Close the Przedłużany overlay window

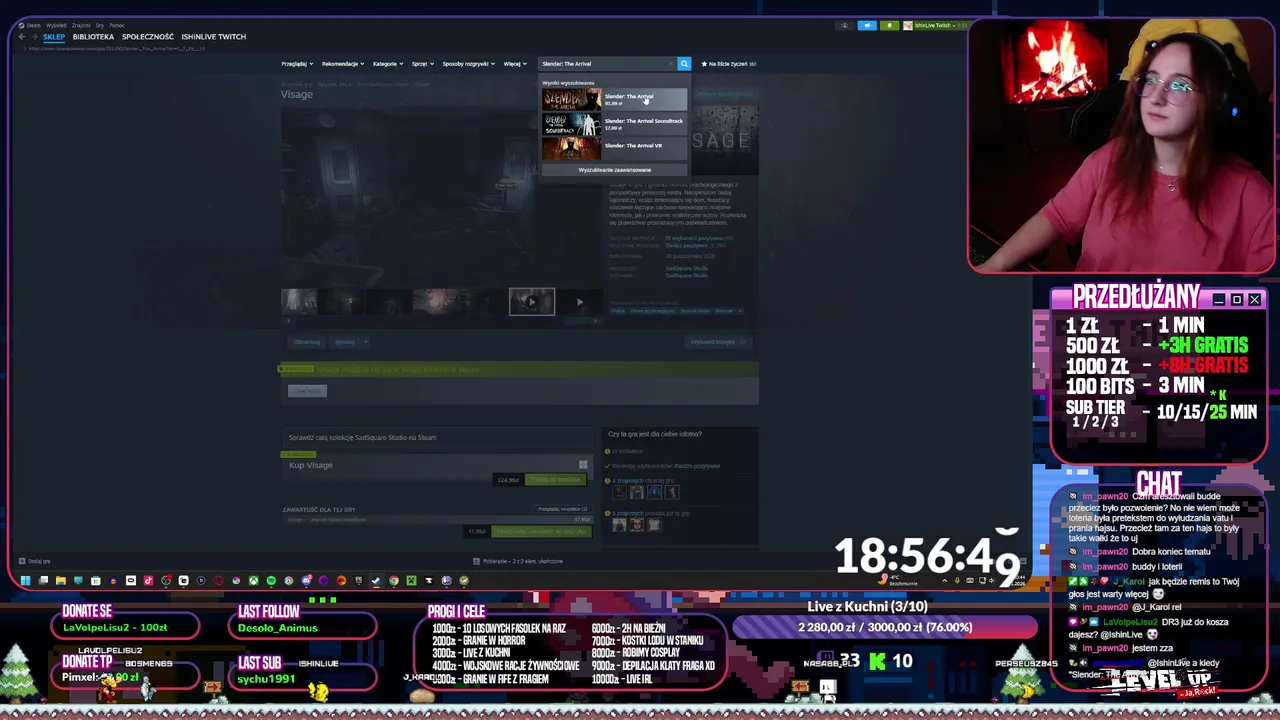[x=1254, y=299]
